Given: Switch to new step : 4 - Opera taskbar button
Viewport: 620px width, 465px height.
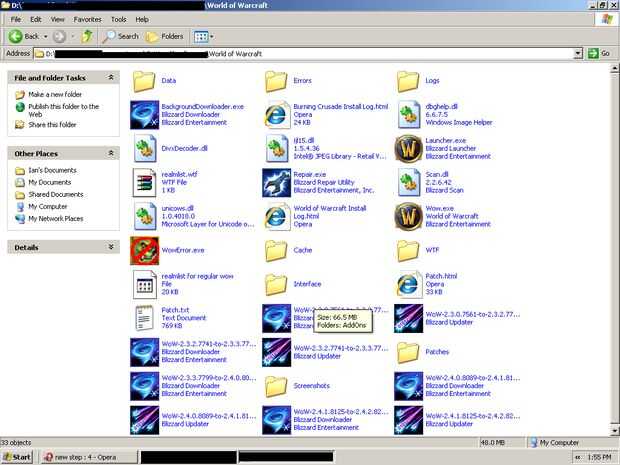Looking at the screenshot, I should (x=89, y=457).
